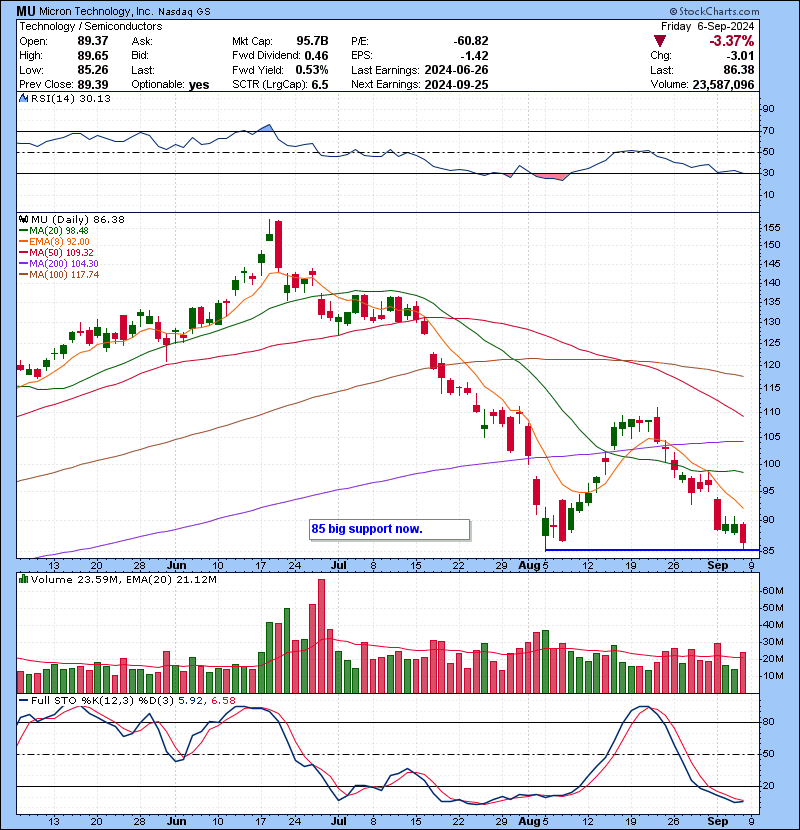Click the Full STO %D value 6.58
Image resolution: width=800 pixels, height=830 pixels.
pyautogui.click(x=223, y=700)
